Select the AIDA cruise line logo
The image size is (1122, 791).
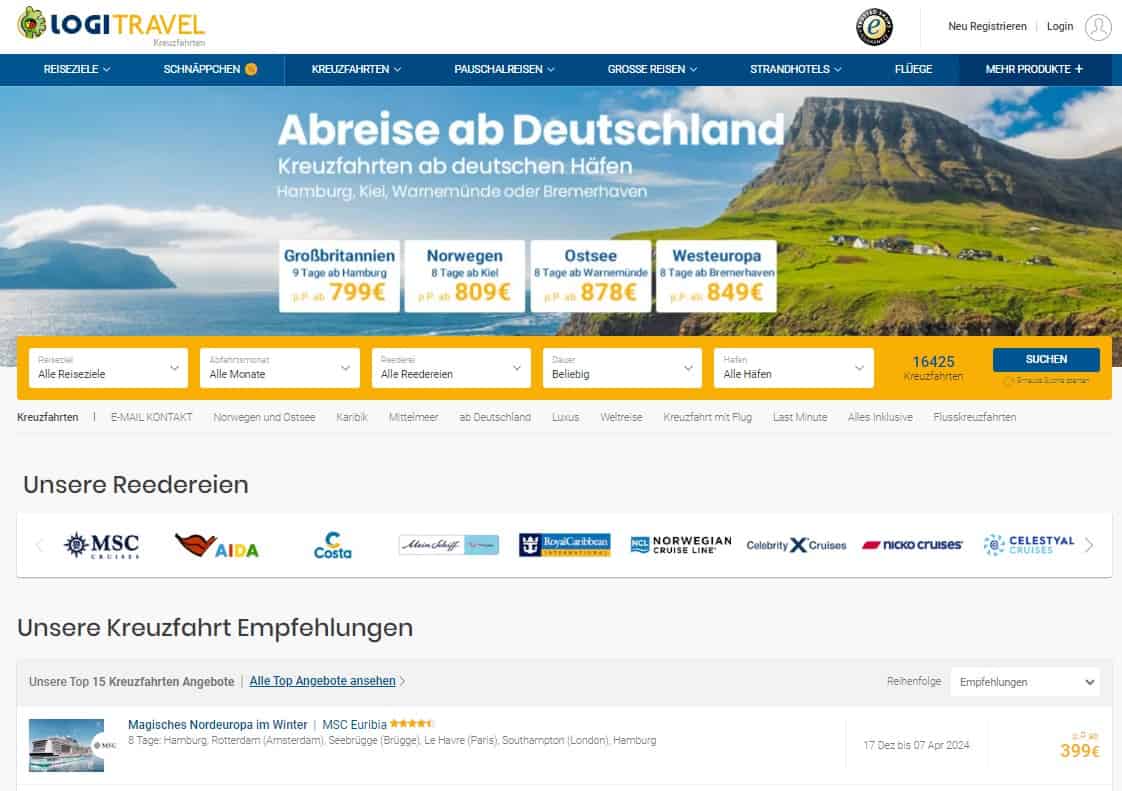click(216, 546)
